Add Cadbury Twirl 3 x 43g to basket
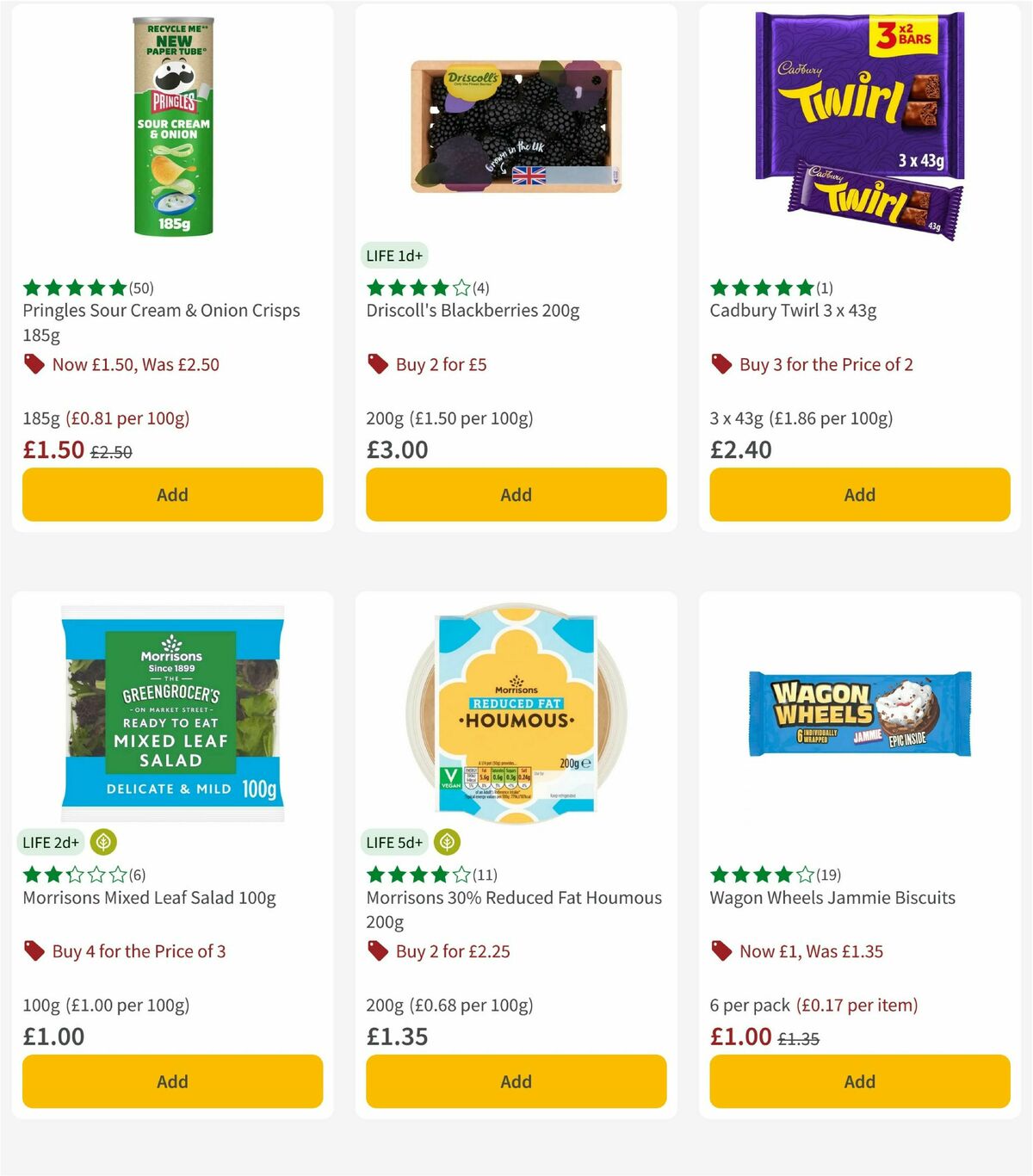Viewport: 1033px width, 1176px height. coord(859,495)
